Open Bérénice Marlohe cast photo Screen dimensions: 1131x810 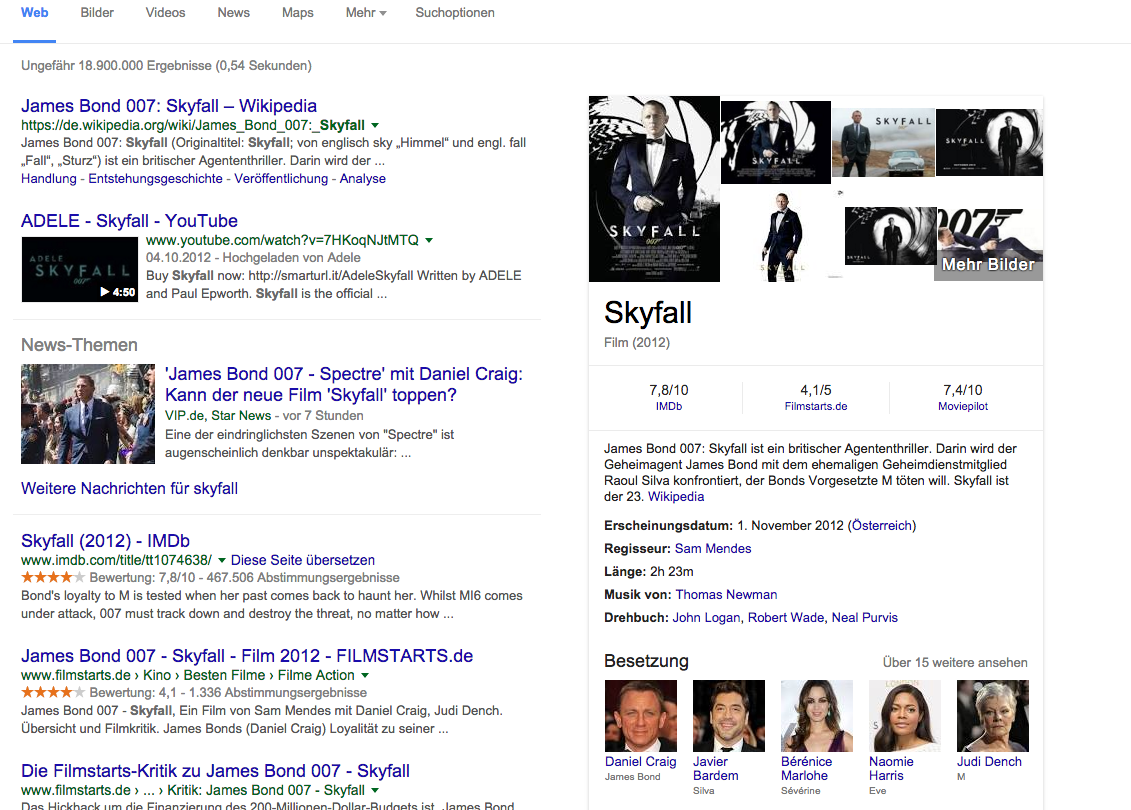pyautogui.click(x=817, y=716)
